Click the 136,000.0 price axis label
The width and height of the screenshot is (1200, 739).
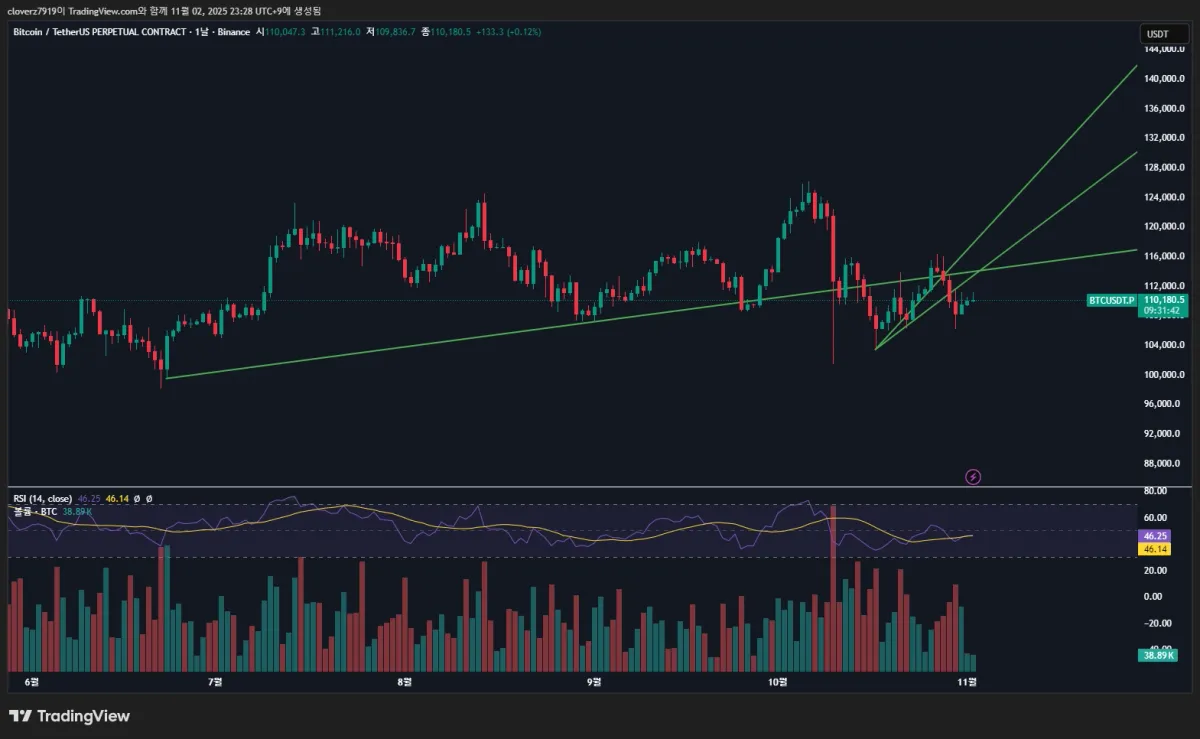pos(1165,108)
